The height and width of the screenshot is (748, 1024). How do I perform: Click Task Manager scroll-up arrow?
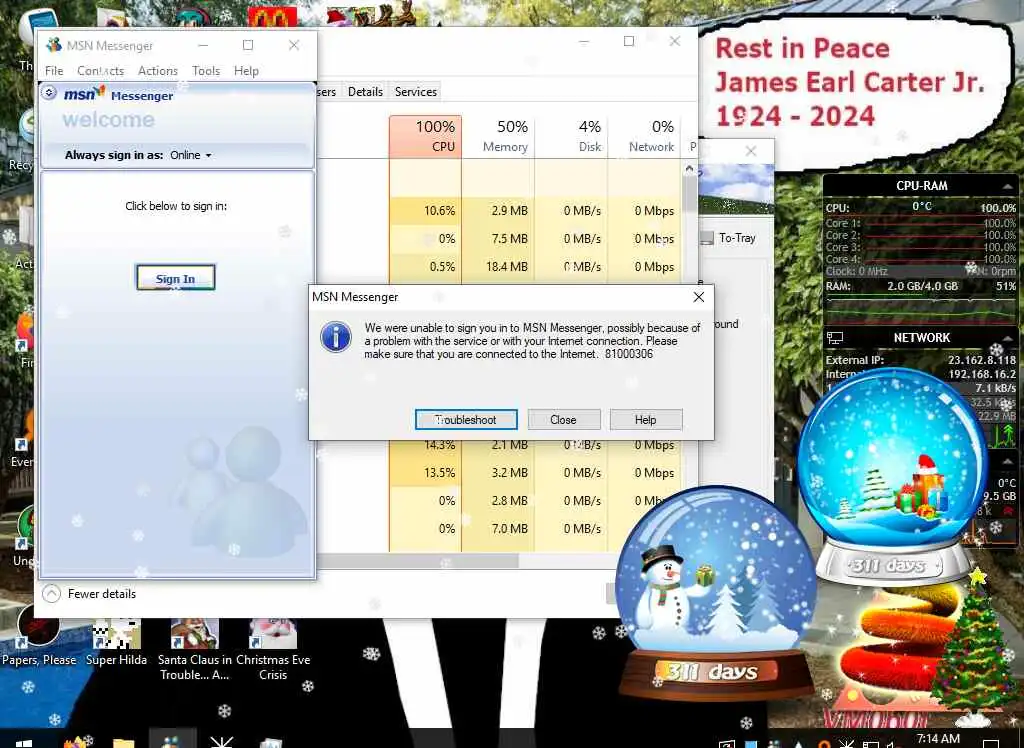coord(689,169)
